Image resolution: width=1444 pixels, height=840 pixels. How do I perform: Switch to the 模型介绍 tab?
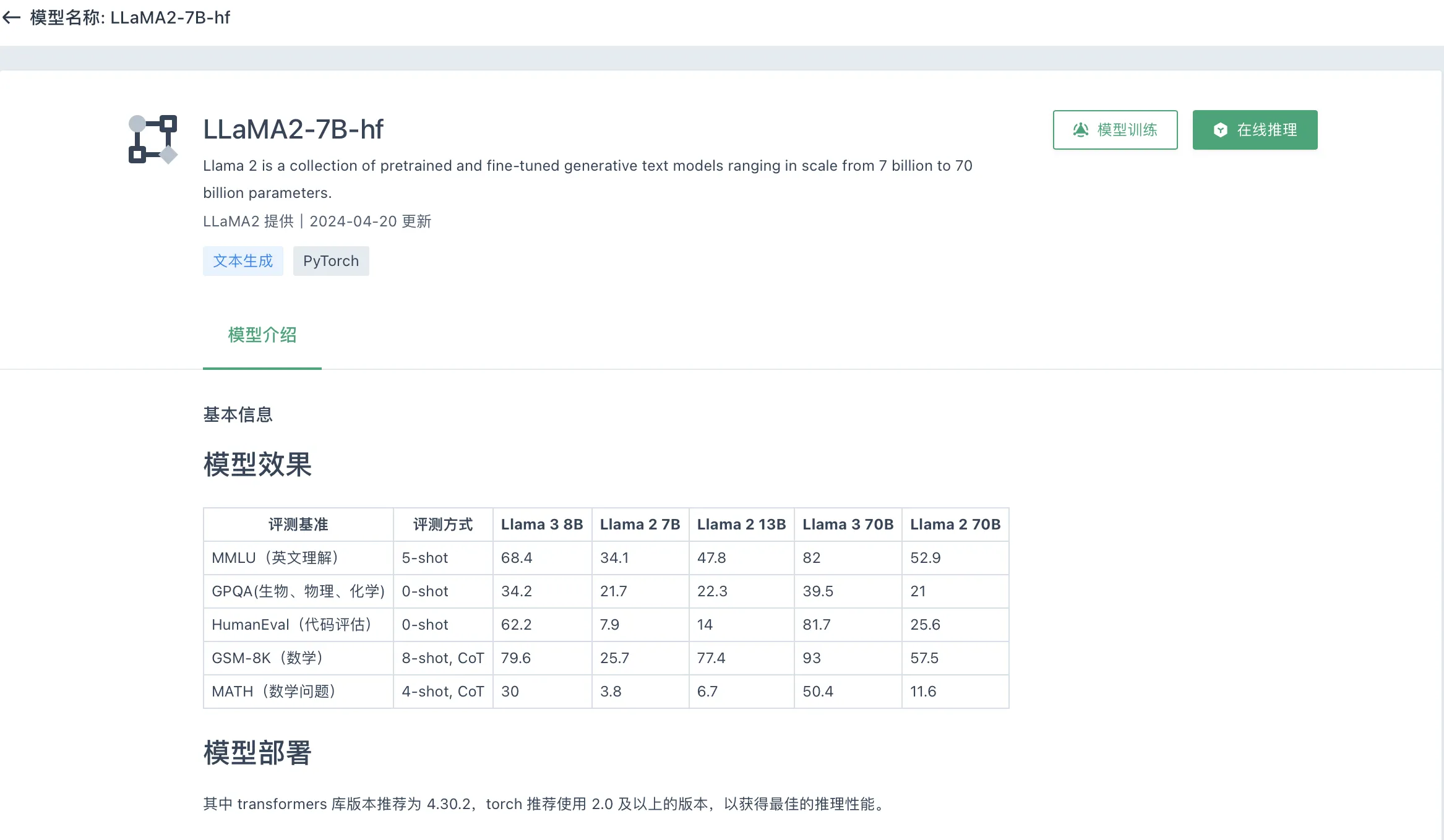click(262, 335)
